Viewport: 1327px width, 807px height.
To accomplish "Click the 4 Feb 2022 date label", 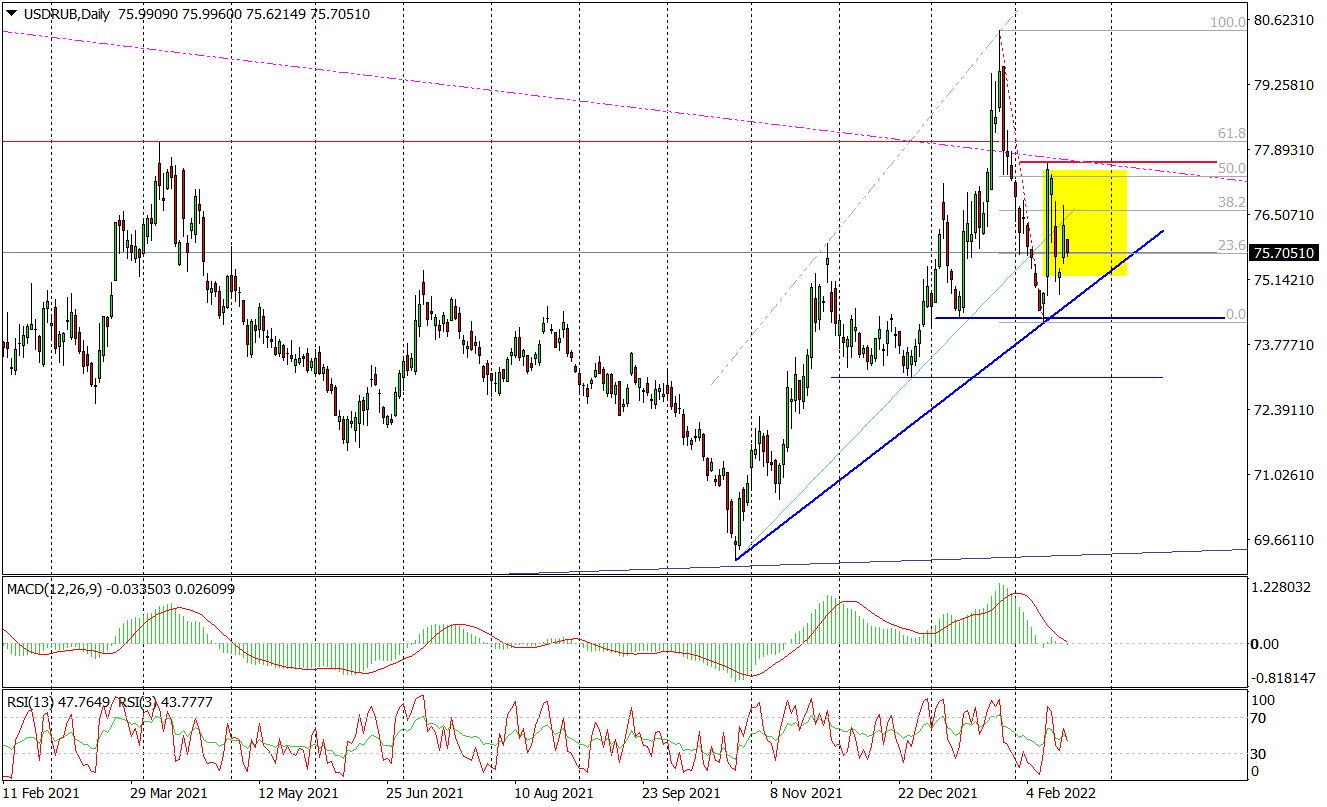I will coord(1061,792).
